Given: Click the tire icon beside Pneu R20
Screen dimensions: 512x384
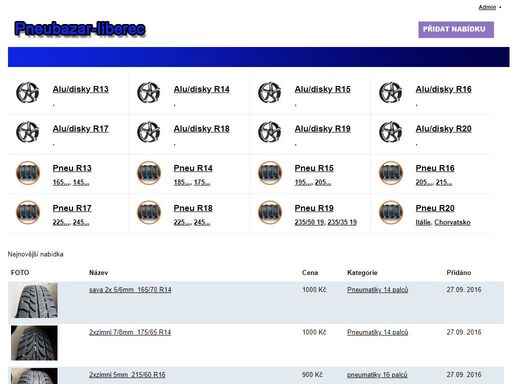Looking at the screenshot, I should click(391, 212).
